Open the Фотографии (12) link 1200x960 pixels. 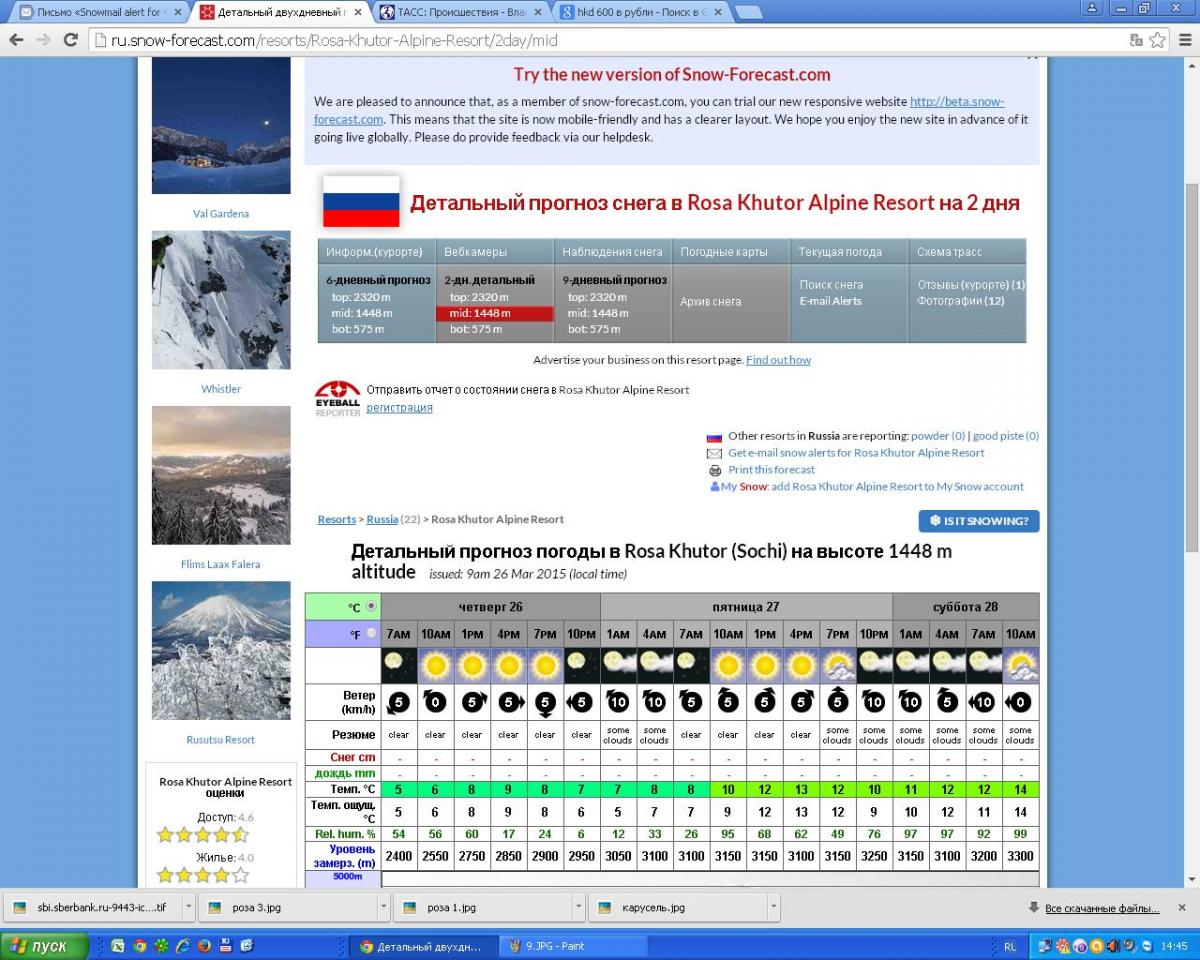(961, 301)
